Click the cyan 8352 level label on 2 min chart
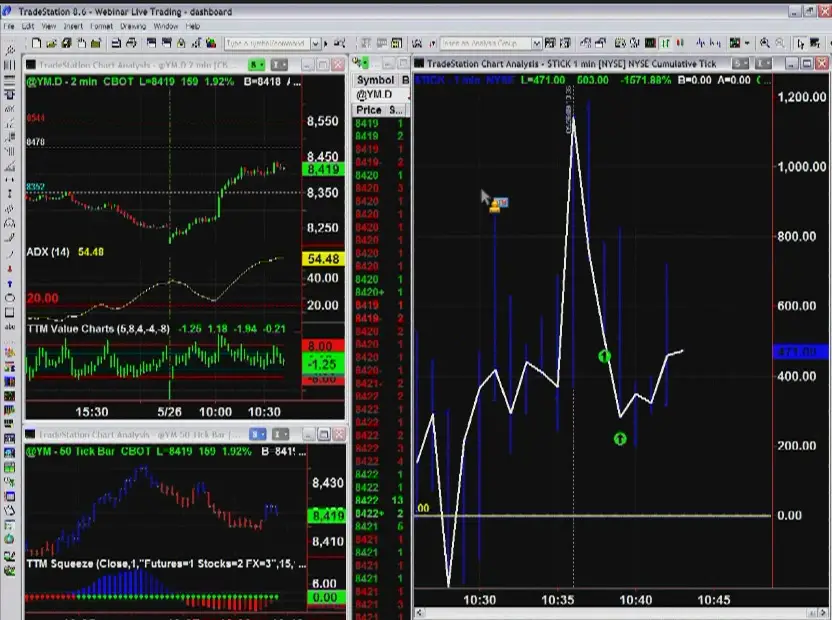832x620 pixels. (36, 187)
